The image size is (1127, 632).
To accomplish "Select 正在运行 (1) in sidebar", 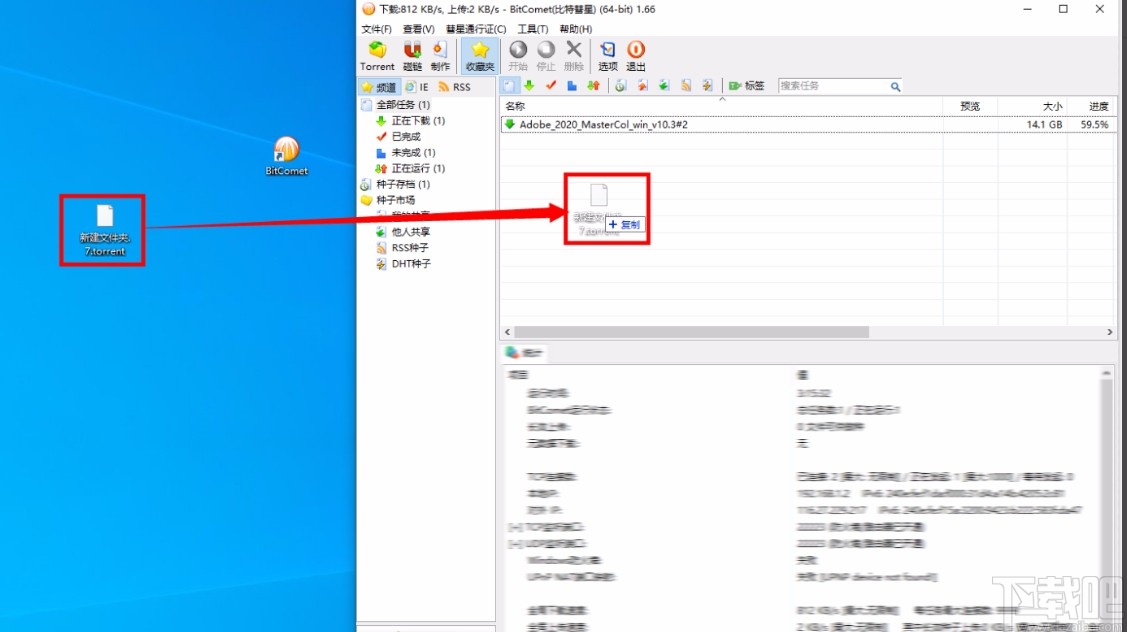I will click(x=418, y=168).
